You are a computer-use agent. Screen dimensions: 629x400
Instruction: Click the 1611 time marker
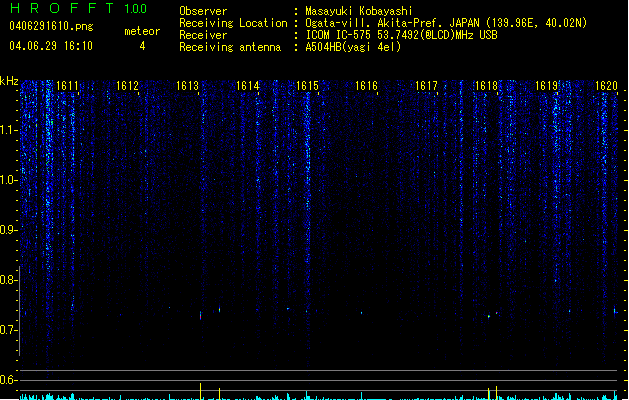point(67,86)
